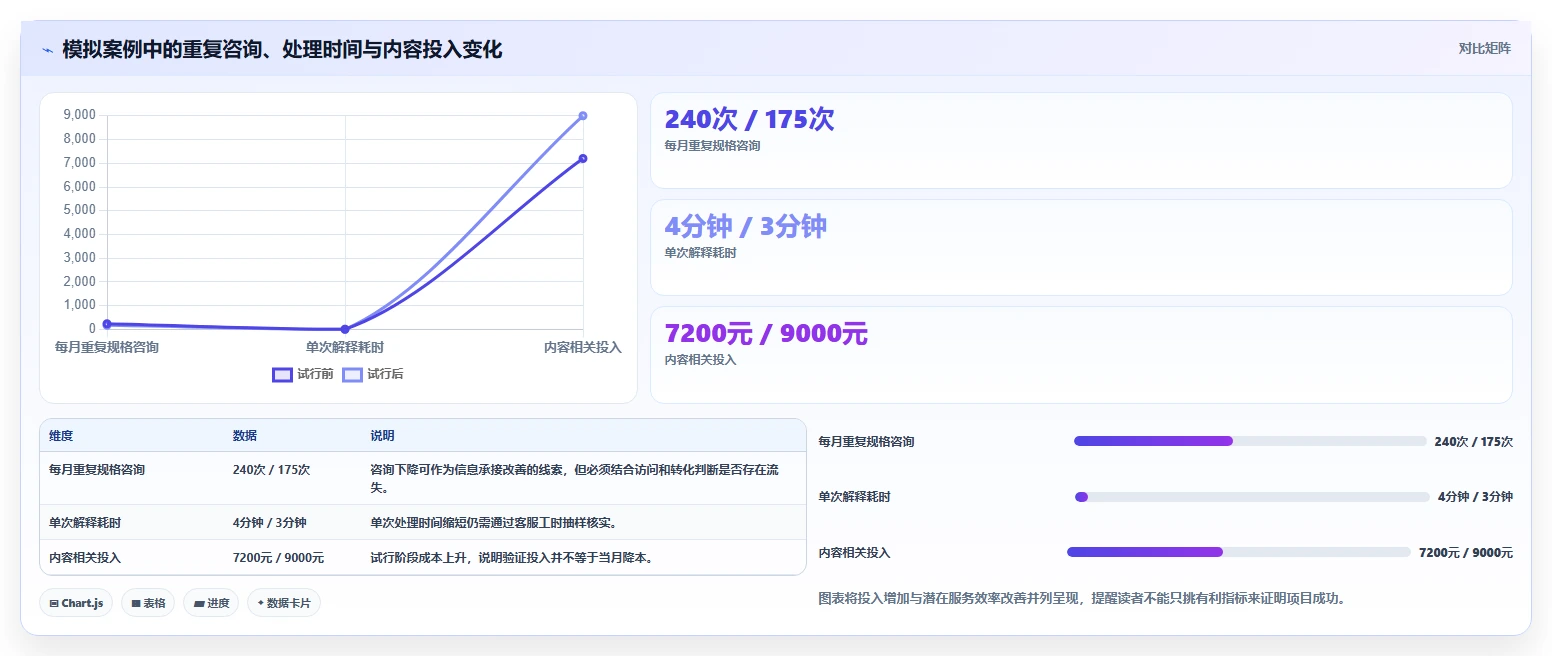Click the Chart.js tag chip
The height and width of the screenshot is (656, 1552).
click(76, 603)
